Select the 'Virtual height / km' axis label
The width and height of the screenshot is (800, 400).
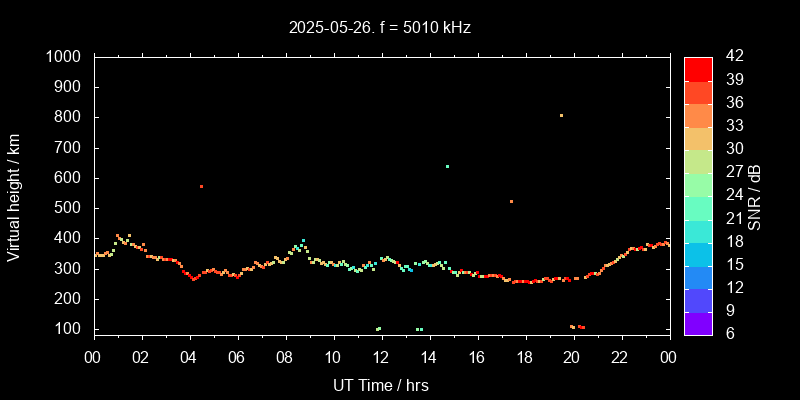pyautogui.click(x=14, y=194)
